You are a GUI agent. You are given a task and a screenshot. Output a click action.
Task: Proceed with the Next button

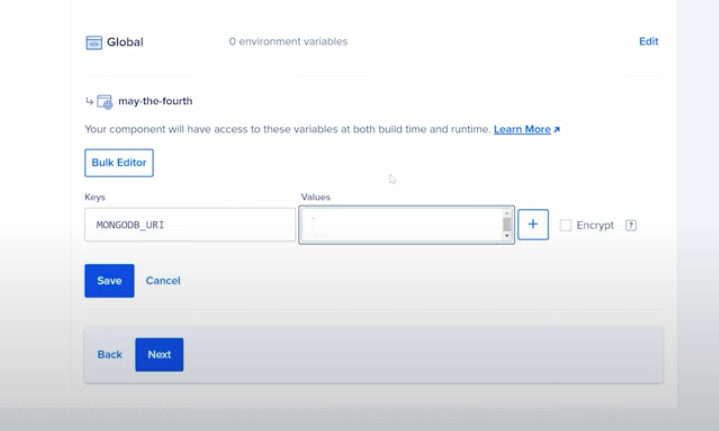[x=159, y=354]
